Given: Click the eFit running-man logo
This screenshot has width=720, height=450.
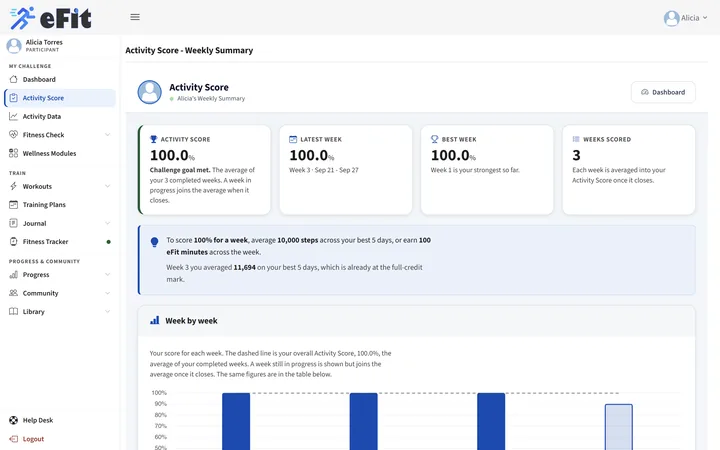Looking at the screenshot, I should pos(22,18).
